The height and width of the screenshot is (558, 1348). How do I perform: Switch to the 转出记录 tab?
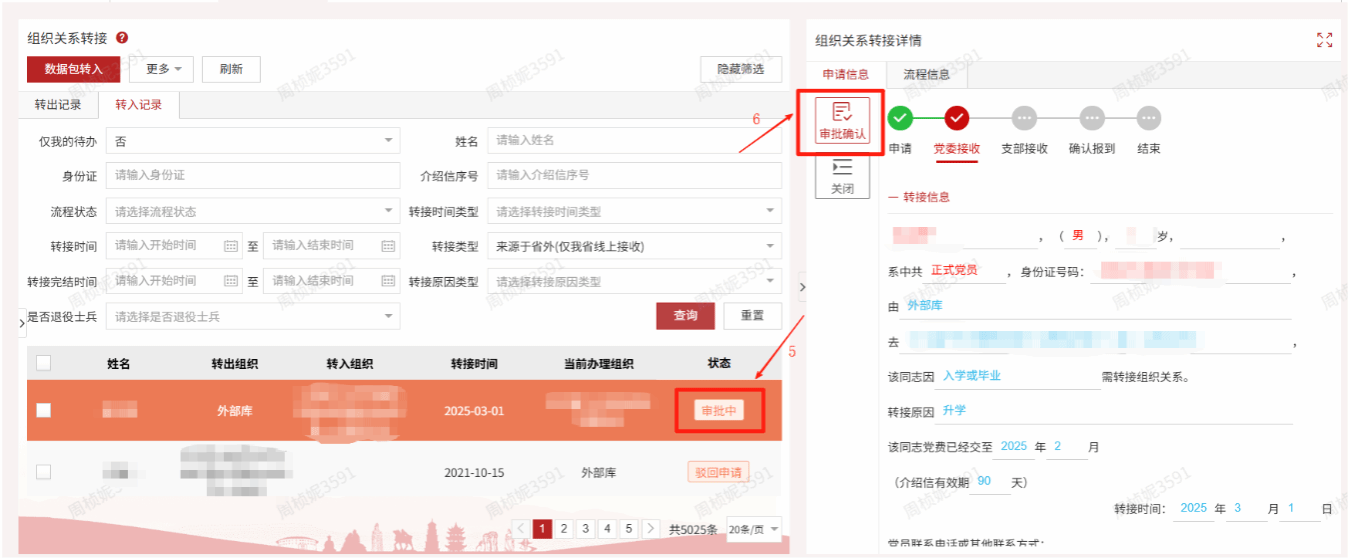click(x=58, y=105)
